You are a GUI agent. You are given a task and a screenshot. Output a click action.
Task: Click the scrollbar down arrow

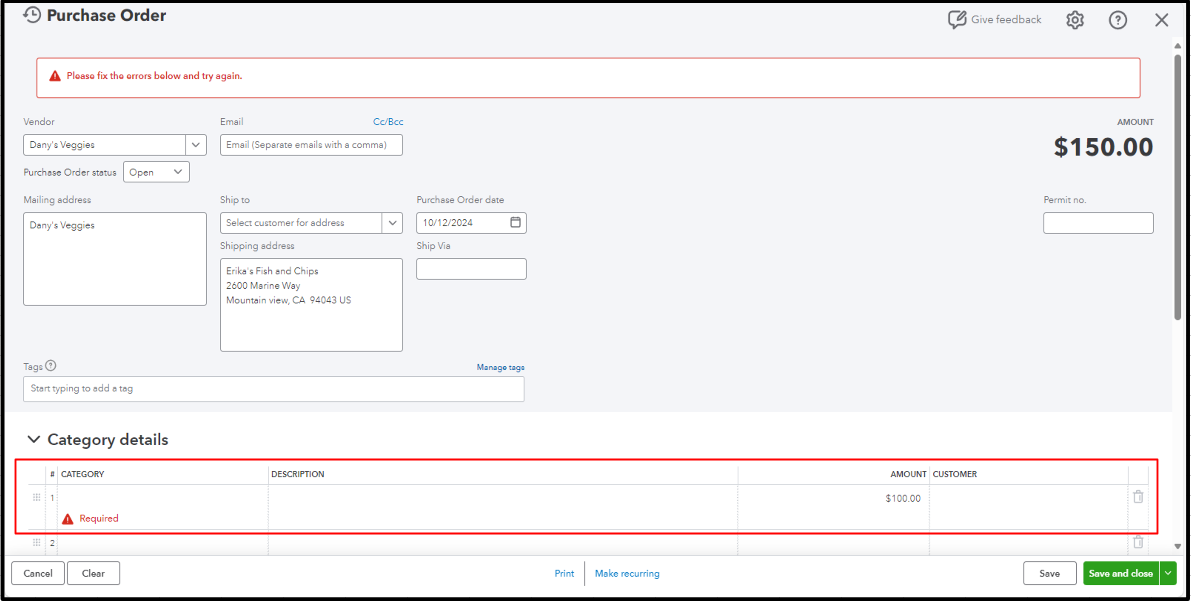click(x=1178, y=546)
